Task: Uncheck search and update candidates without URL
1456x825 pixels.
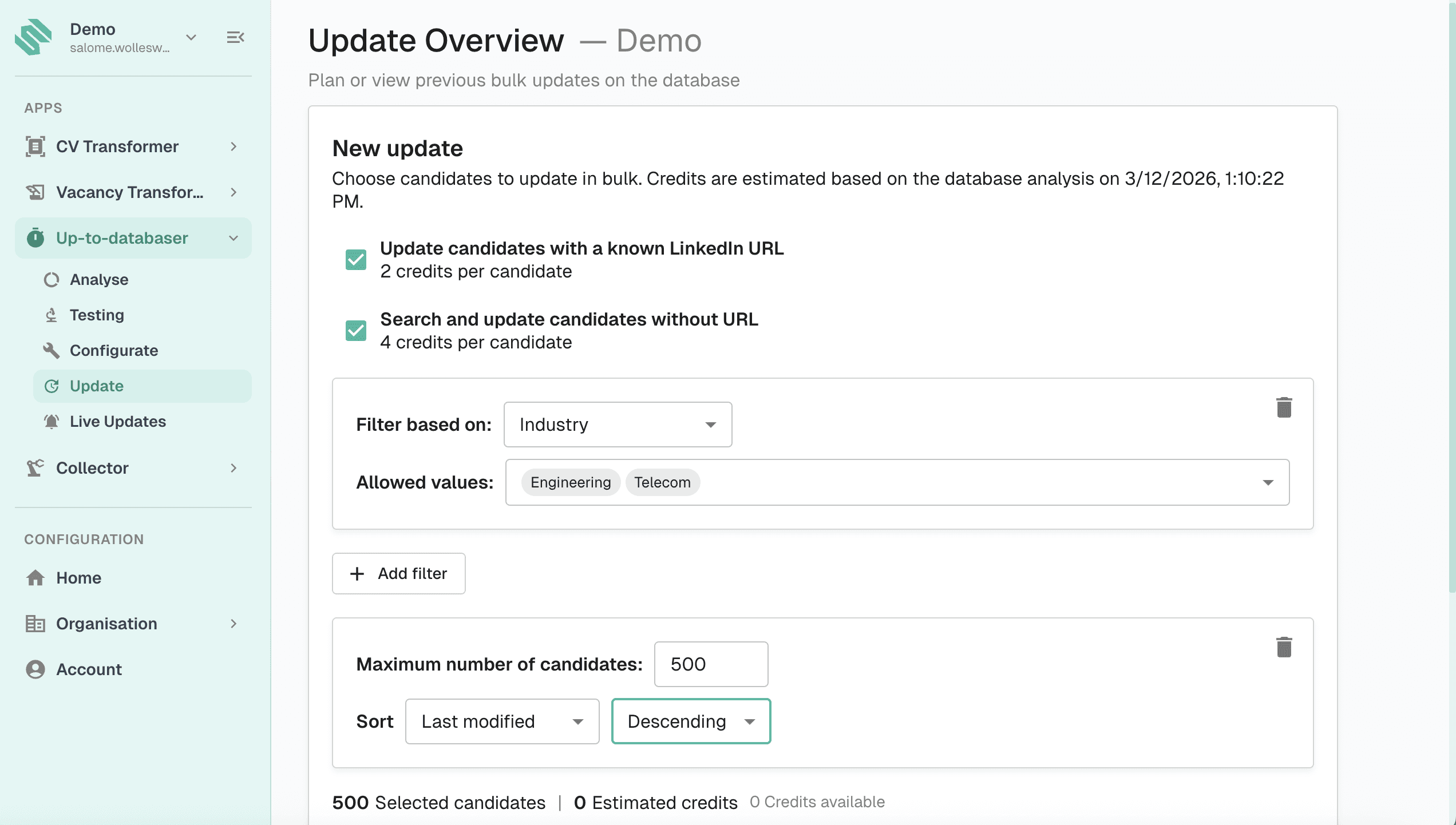Action: click(356, 331)
